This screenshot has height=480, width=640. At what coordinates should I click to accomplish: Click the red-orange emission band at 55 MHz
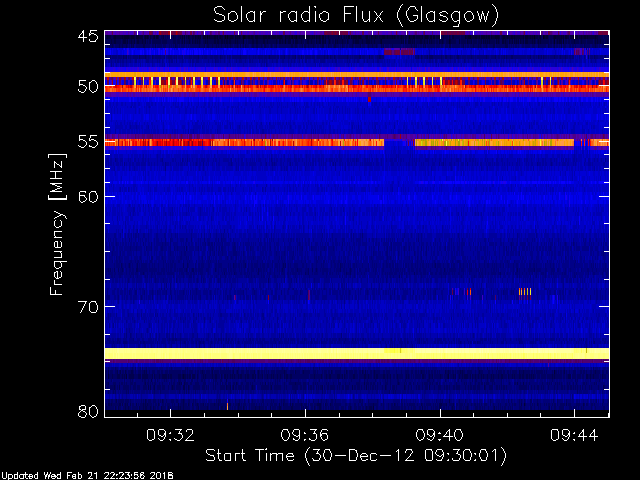pos(357,142)
